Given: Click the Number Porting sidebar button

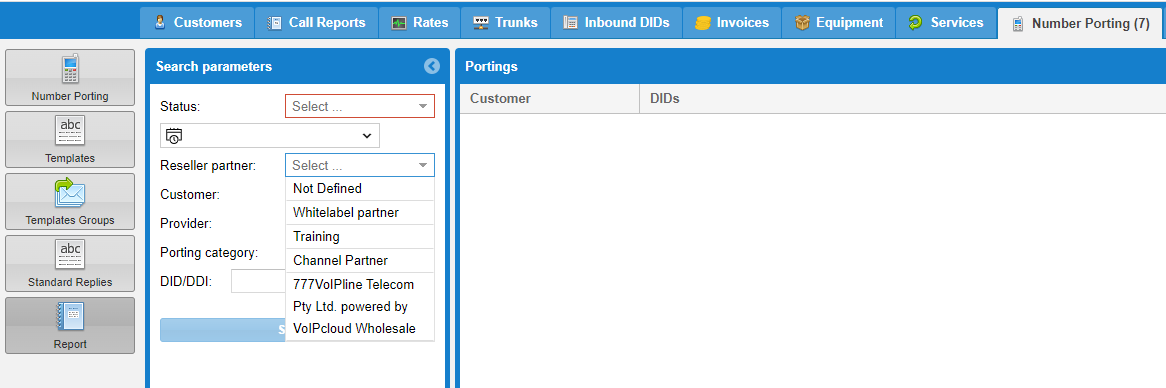Looking at the screenshot, I should tap(70, 77).
